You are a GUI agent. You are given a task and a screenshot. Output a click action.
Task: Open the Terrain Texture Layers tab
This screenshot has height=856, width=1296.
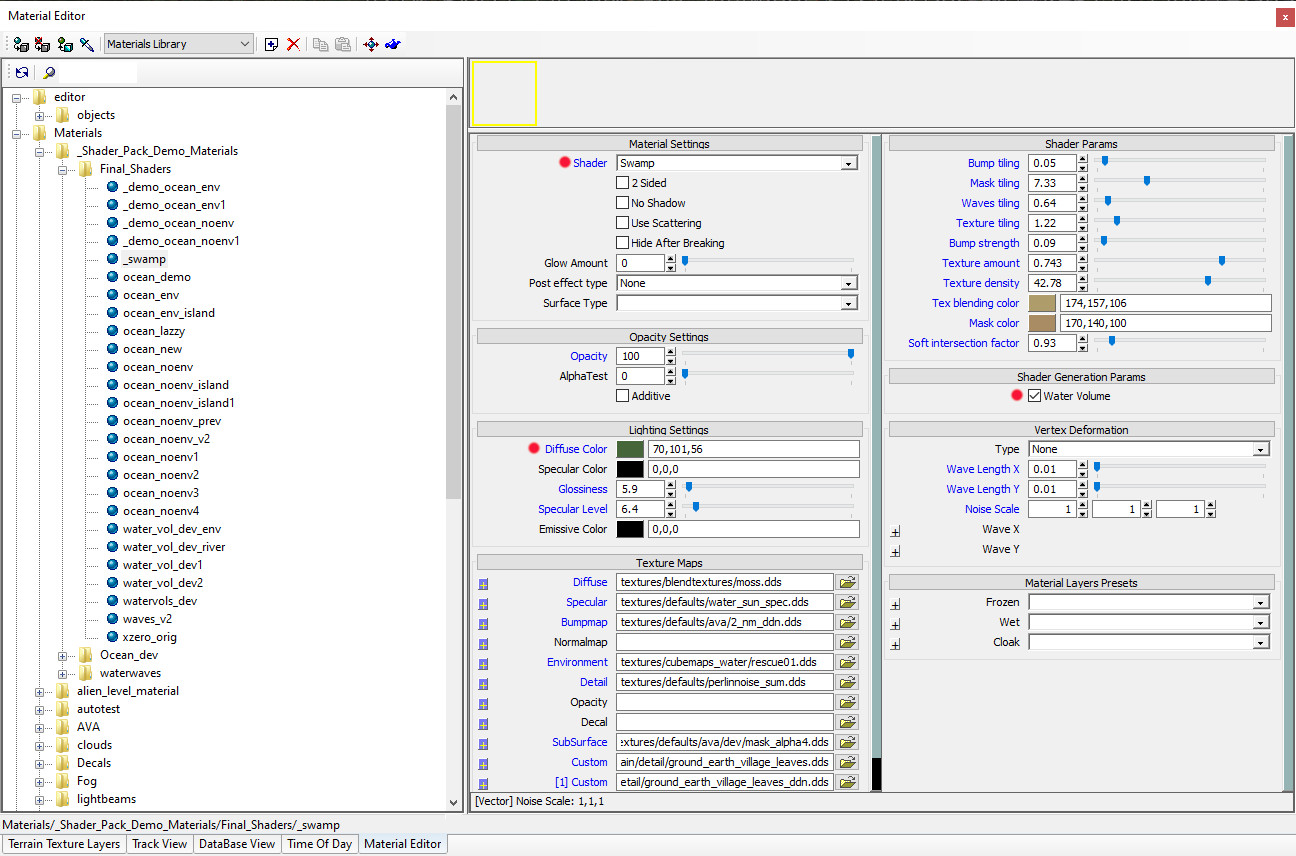64,844
